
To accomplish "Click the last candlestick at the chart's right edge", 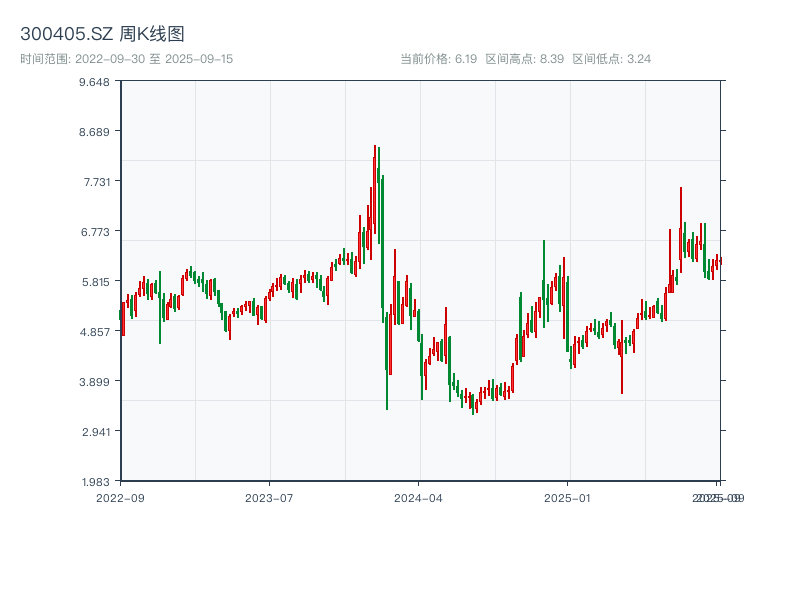I will click(x=720, y=261).
